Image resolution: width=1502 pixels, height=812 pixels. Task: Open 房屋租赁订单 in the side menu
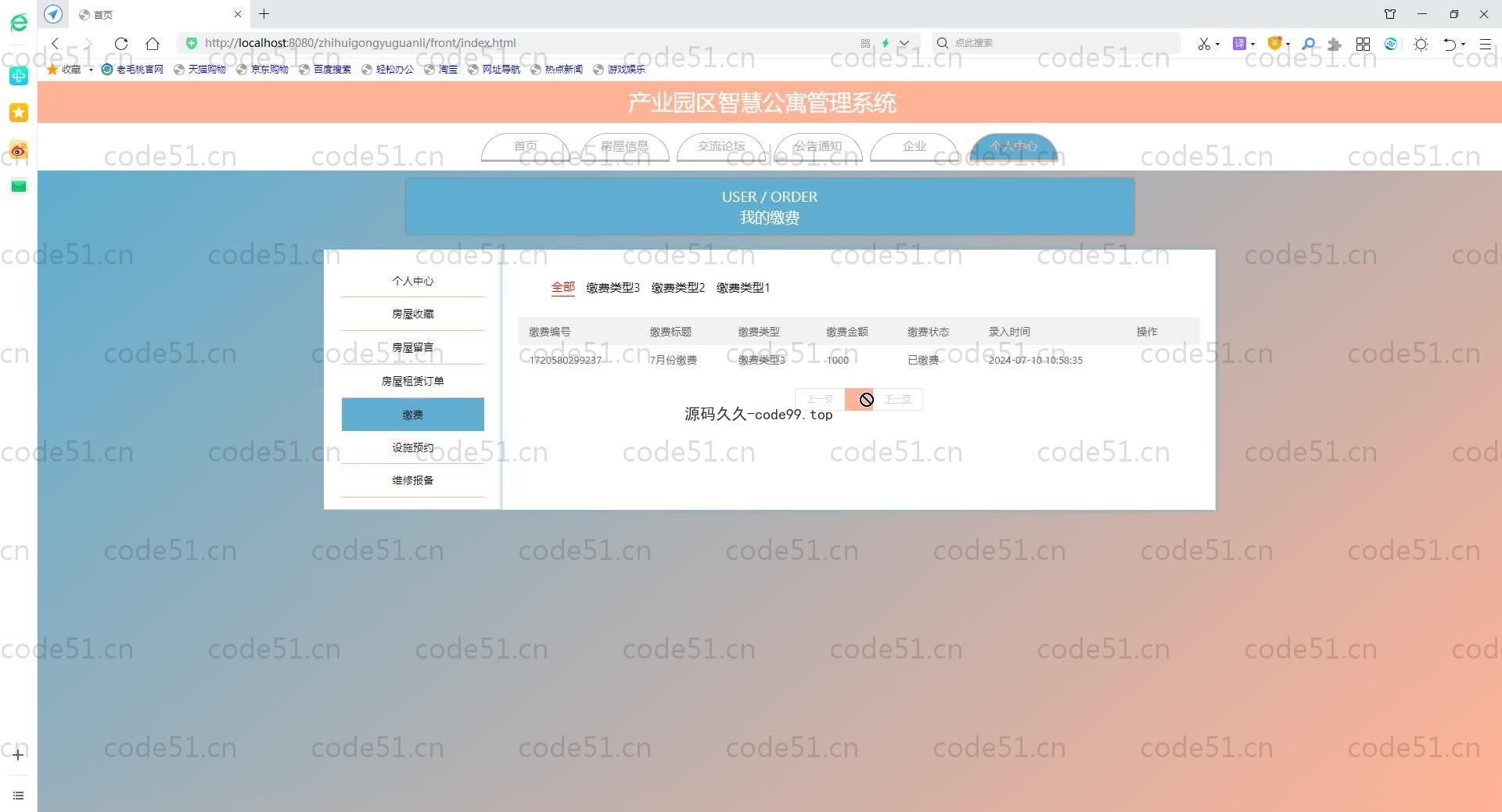(413, 381)
